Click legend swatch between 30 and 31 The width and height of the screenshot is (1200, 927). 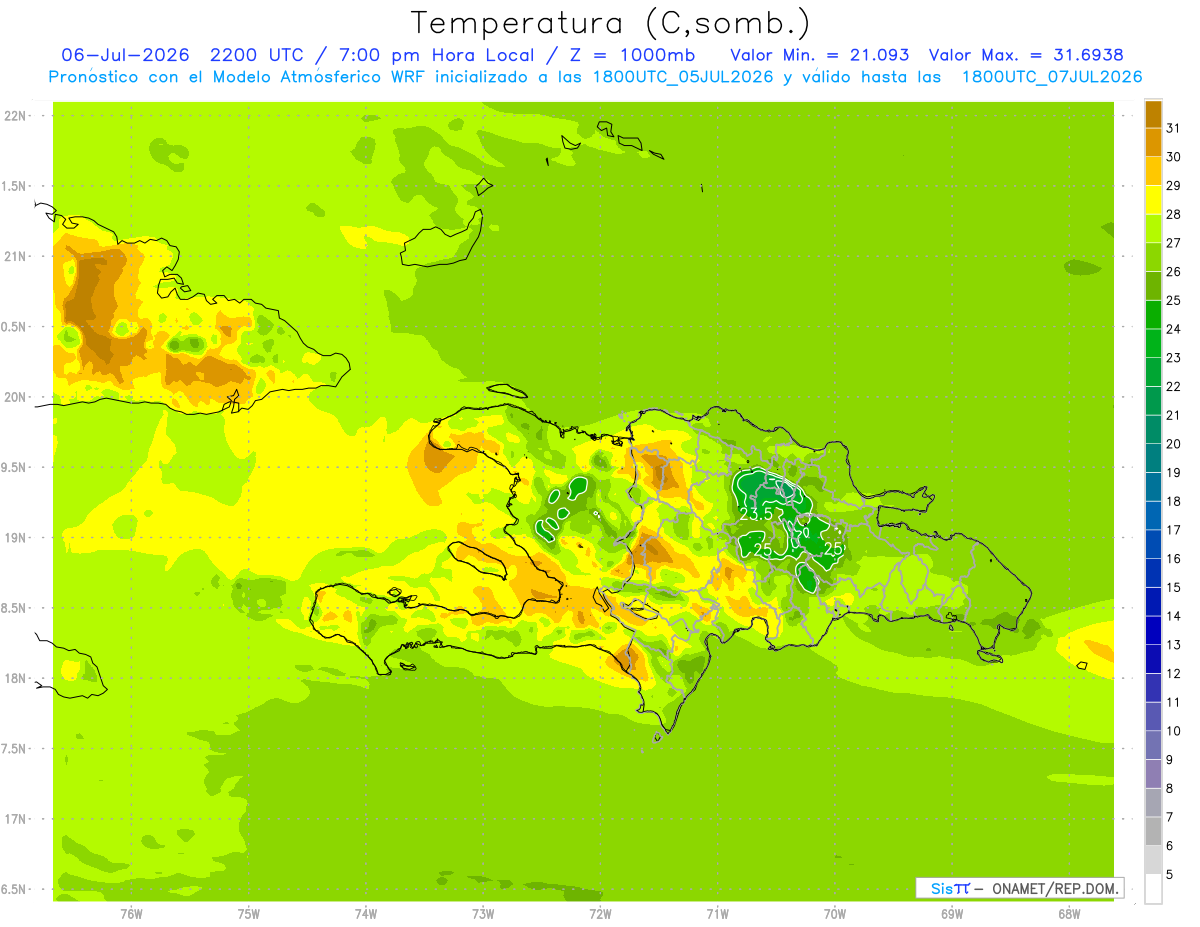1153,143
